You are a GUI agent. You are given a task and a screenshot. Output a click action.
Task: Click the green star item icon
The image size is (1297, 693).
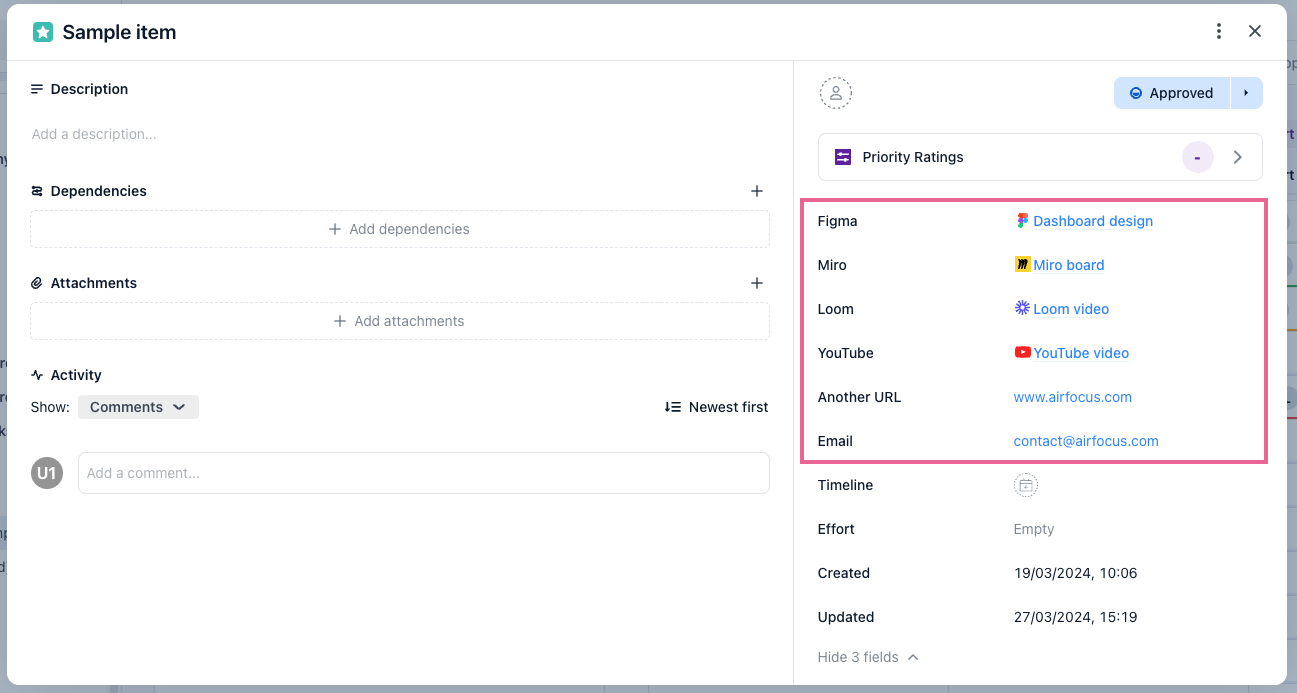pyautogui.click(x=43, y=32)
